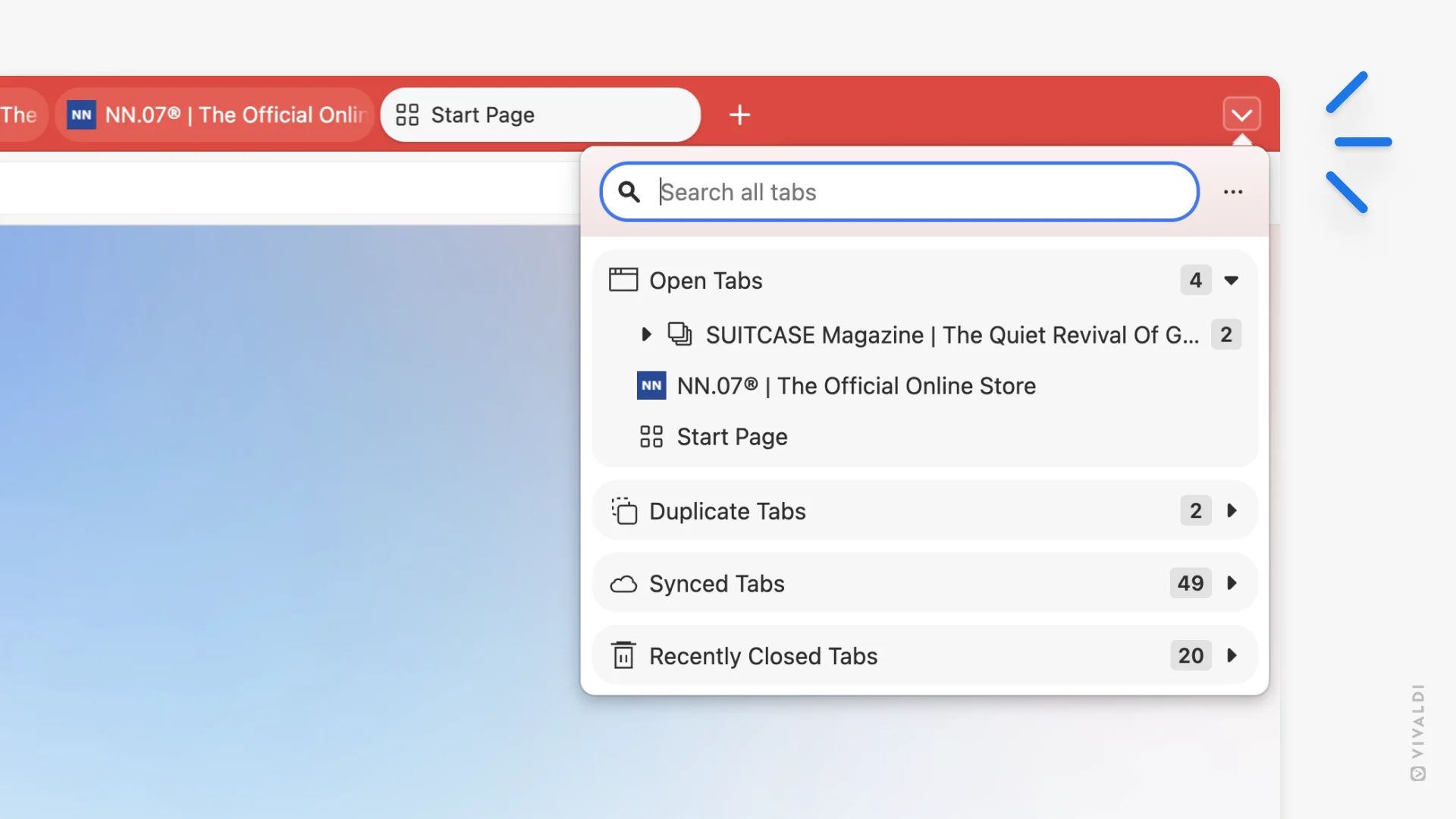
Task: Expand the SUITCASE Magazine tab stack
Action: tap(646, 334)
